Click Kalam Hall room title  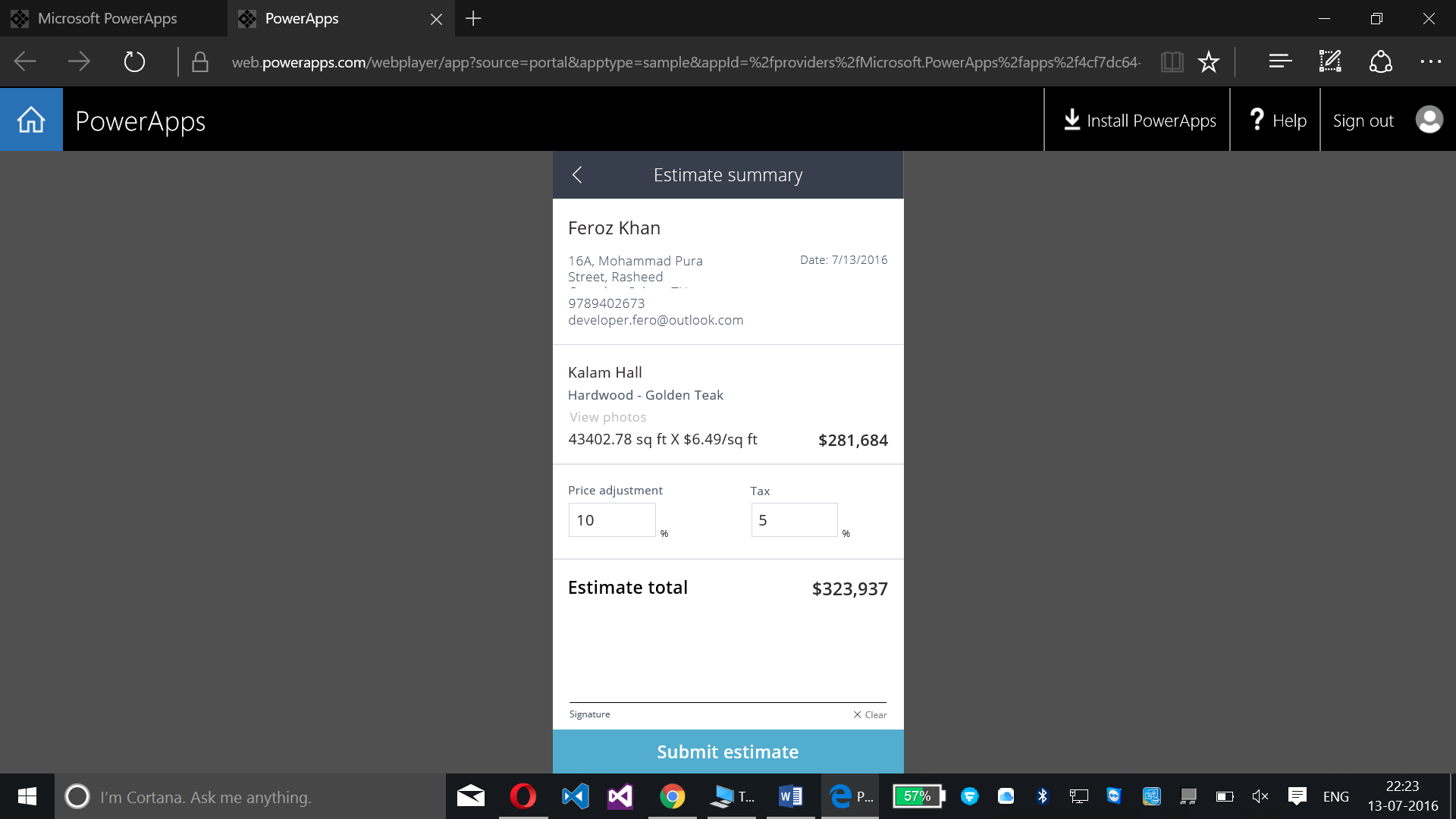tap(605, 372)
